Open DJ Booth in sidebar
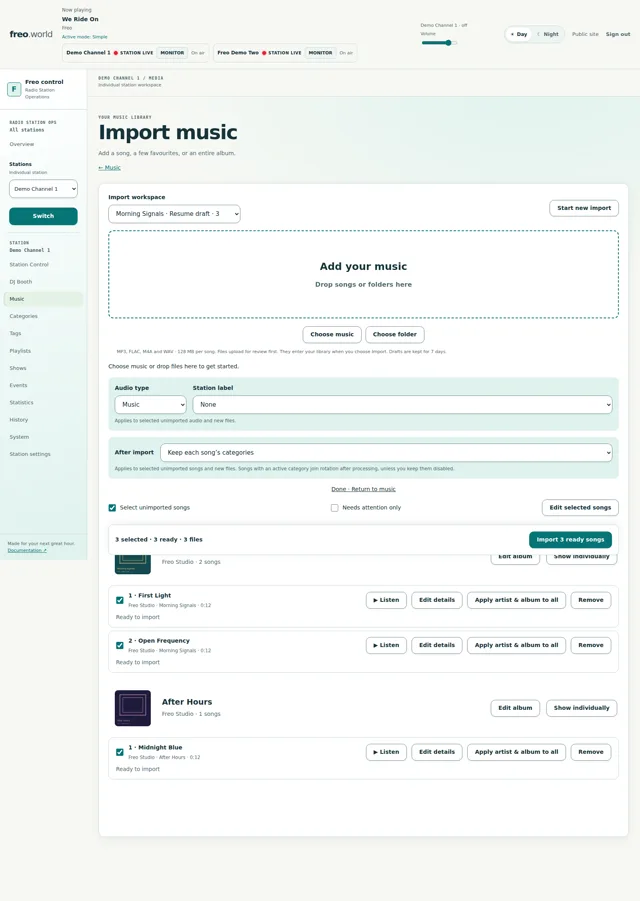This screenshot has width=640, height=901. tap(21, 282)
